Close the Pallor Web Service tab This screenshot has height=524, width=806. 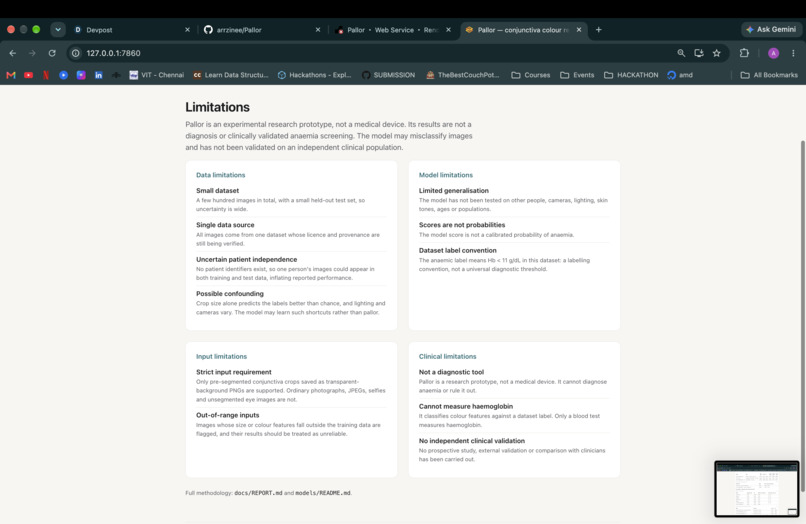(448, 30)
